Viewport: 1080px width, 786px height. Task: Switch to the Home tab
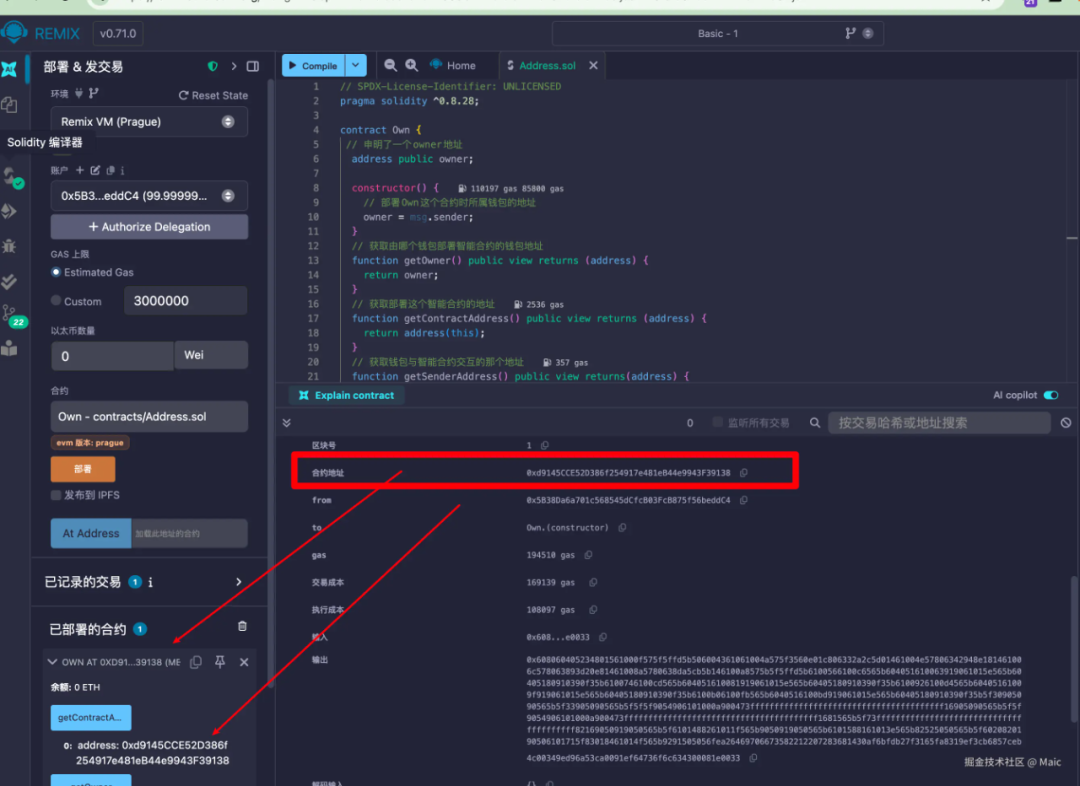pyautogui.click(x=453, y=65)
